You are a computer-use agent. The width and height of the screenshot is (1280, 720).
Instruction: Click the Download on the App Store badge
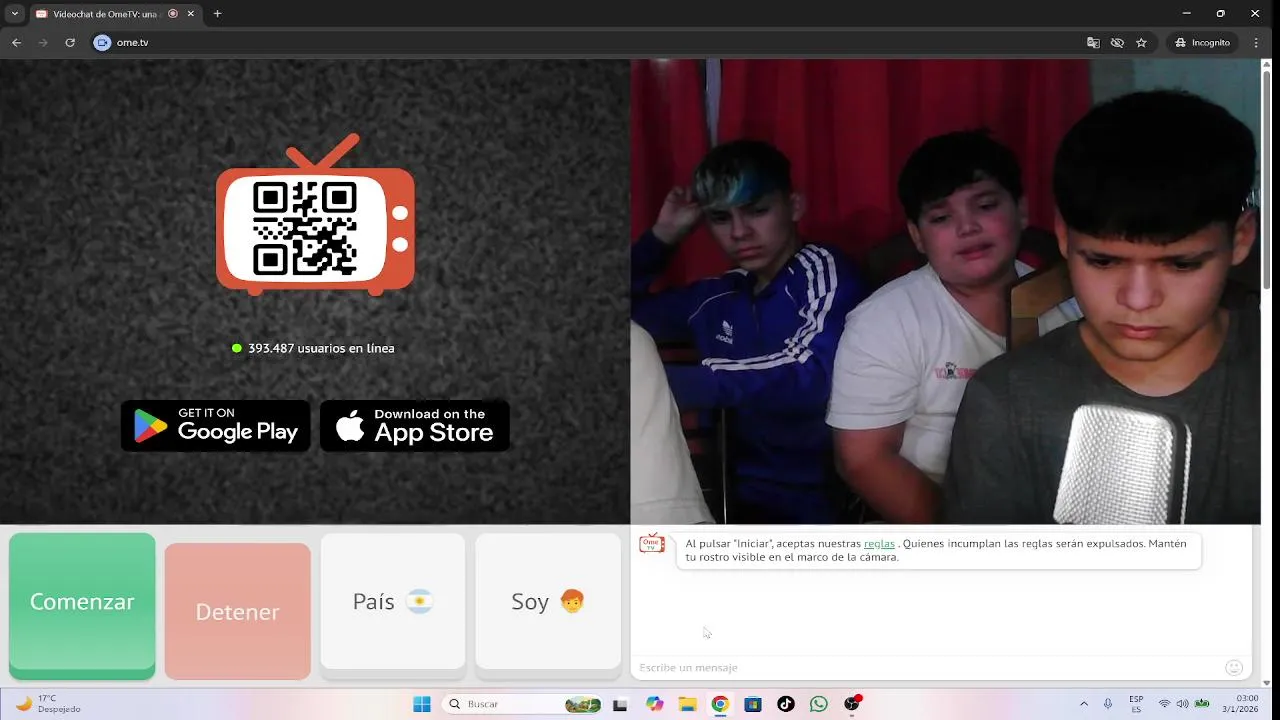point(415,426)
